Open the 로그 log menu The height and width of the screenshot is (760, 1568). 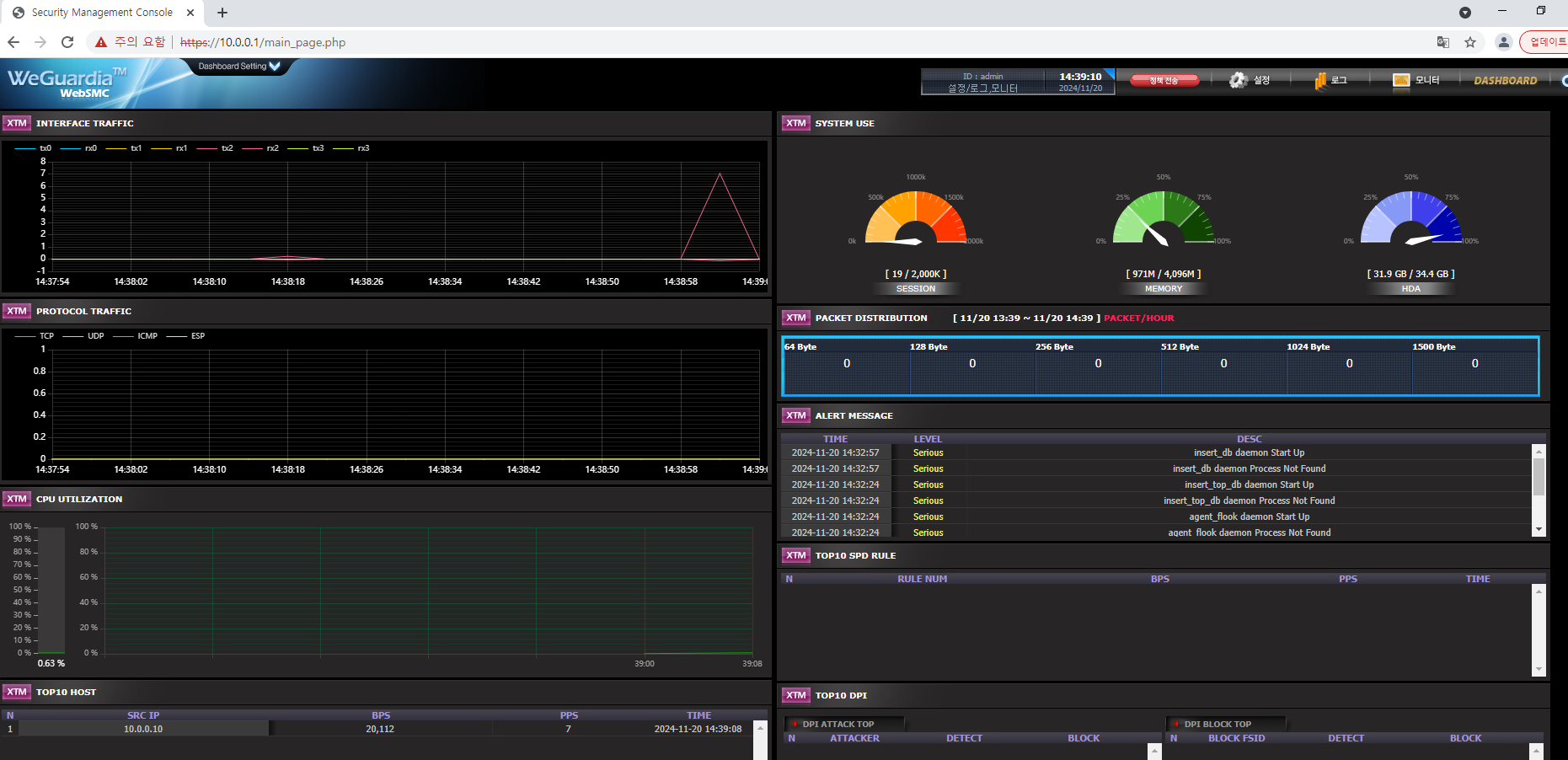click(1330, 80)
